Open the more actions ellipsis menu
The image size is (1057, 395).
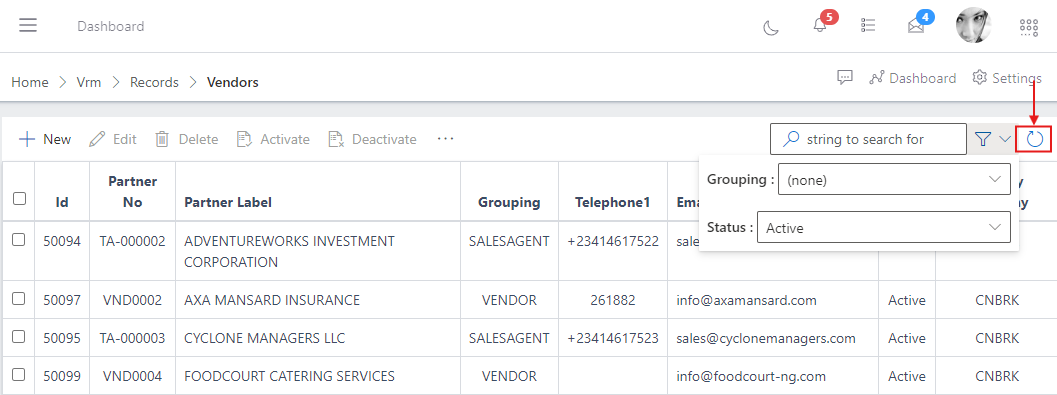pos(445,139)
